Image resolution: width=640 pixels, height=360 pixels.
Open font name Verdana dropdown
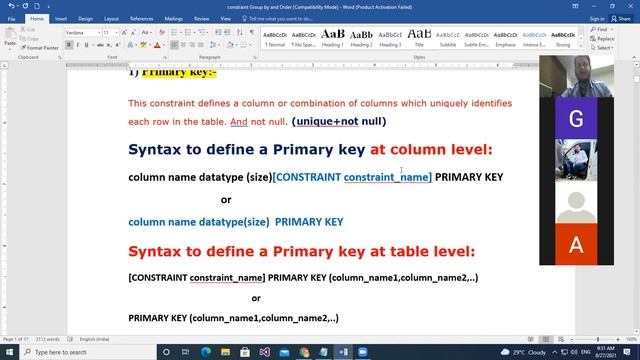(x=99, y=33)
